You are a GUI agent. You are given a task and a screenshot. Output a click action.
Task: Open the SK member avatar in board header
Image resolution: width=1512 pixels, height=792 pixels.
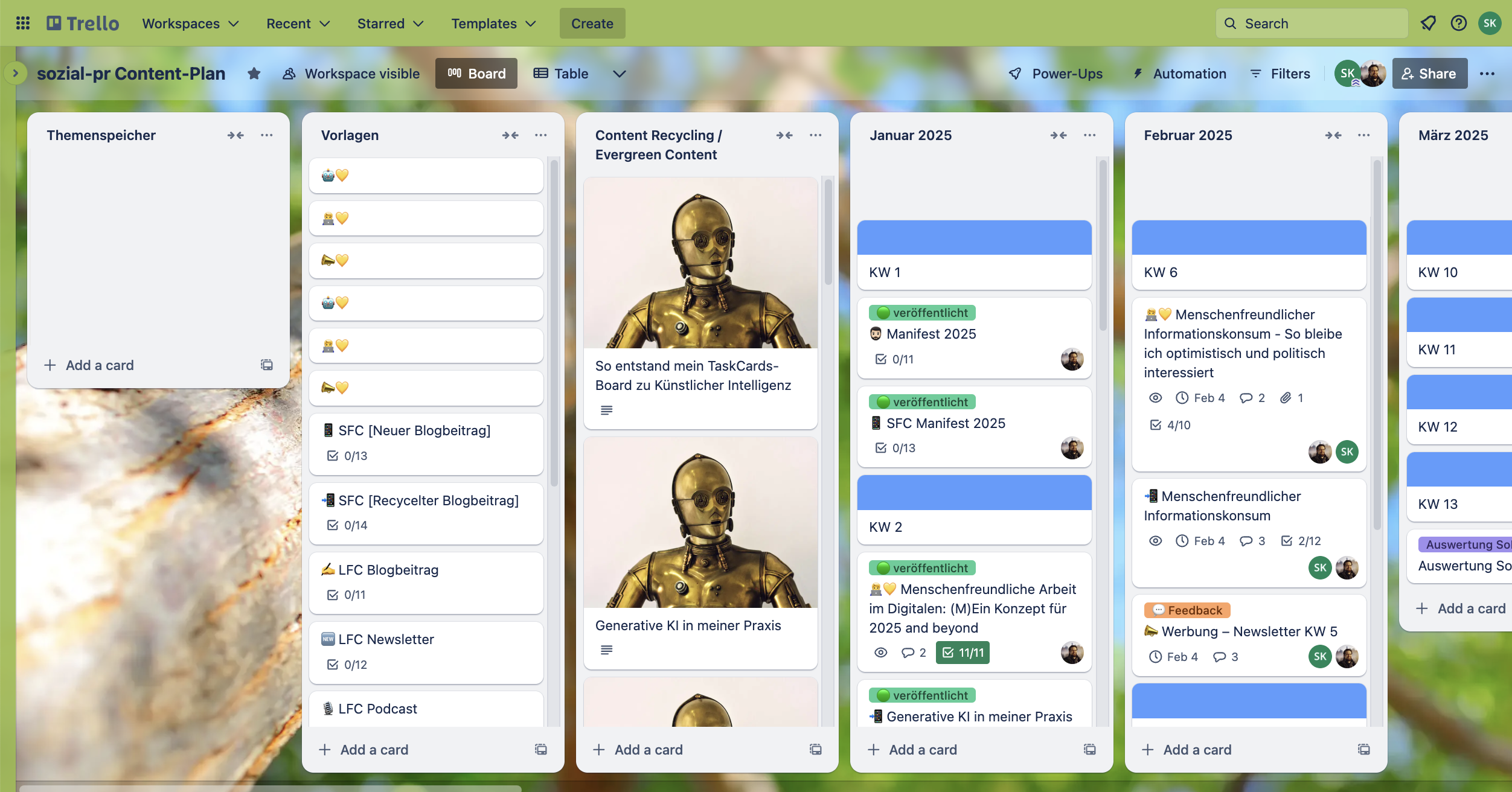1347,74
